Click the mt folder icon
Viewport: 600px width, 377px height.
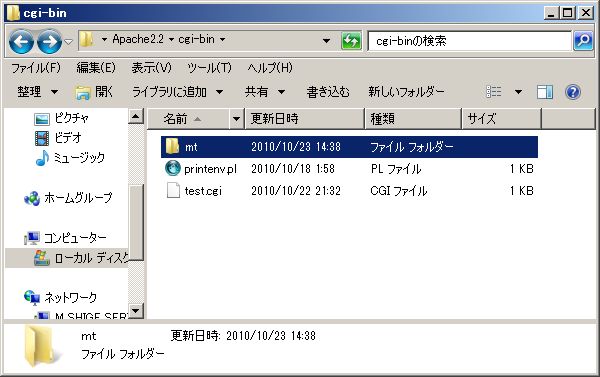pos(173,146)
